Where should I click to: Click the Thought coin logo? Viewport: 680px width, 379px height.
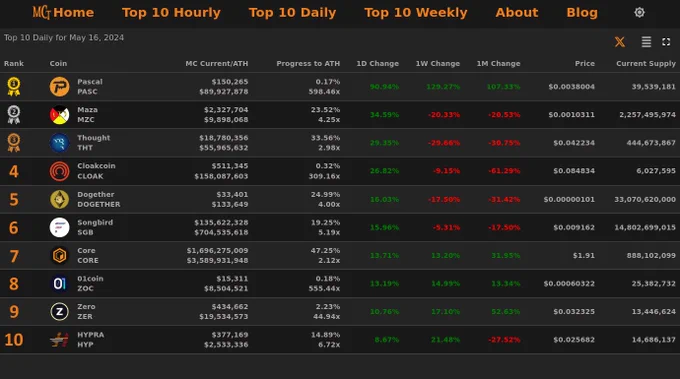pos(59,143)
